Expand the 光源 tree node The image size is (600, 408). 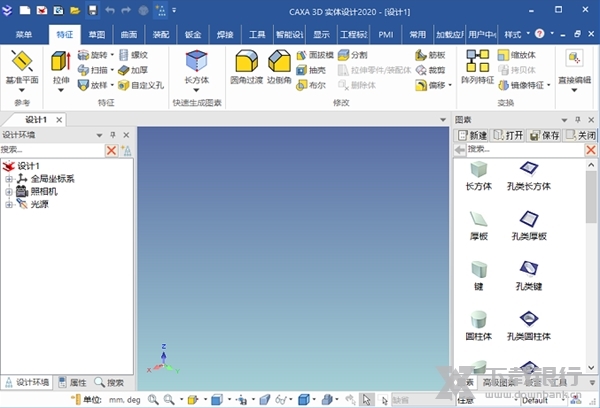tap(9, 205)
